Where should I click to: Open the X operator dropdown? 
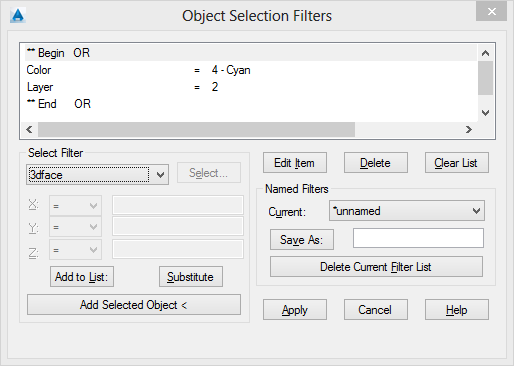(x=75, y=206)
